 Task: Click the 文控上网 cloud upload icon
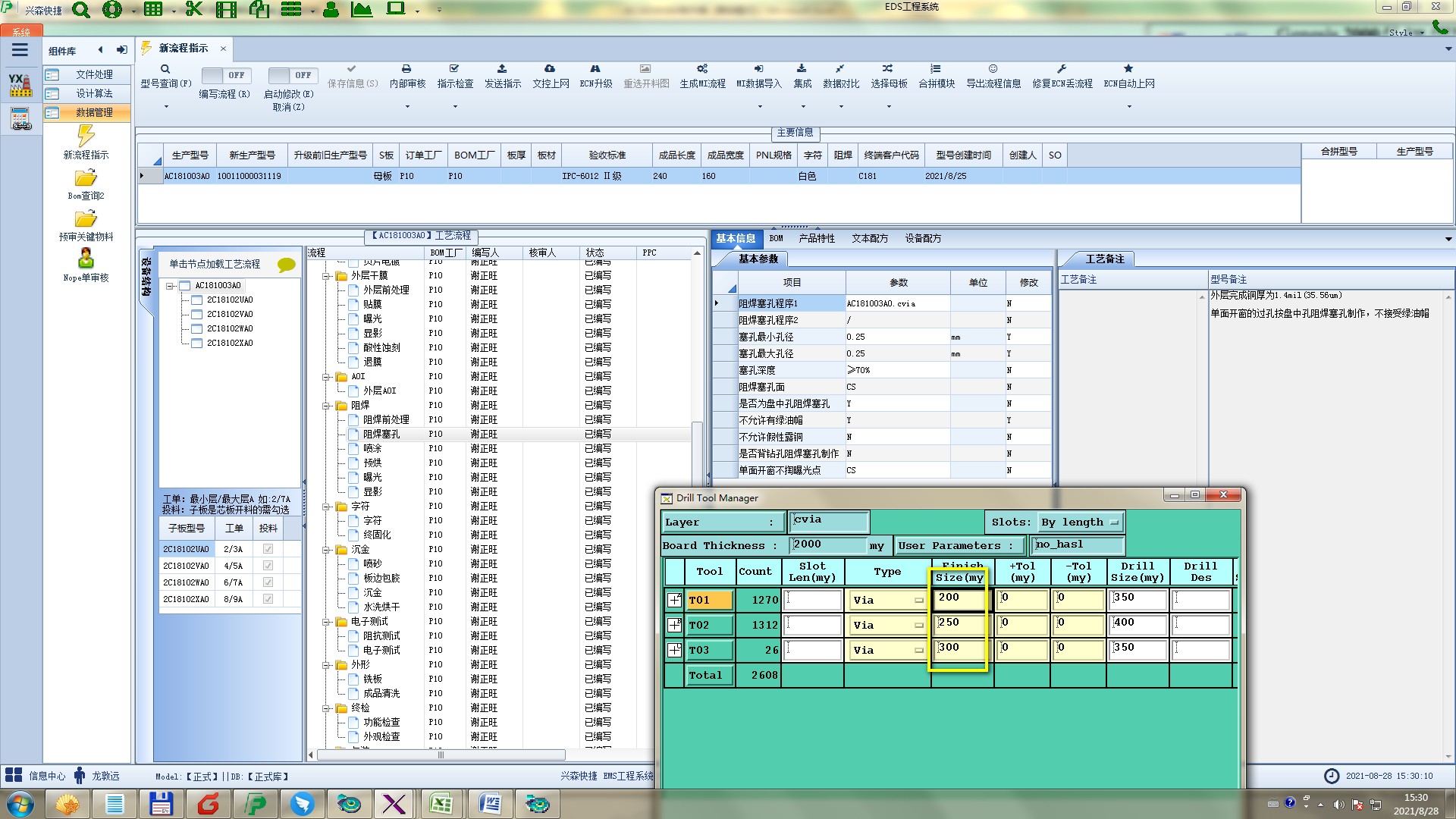[x=550, y=69]
